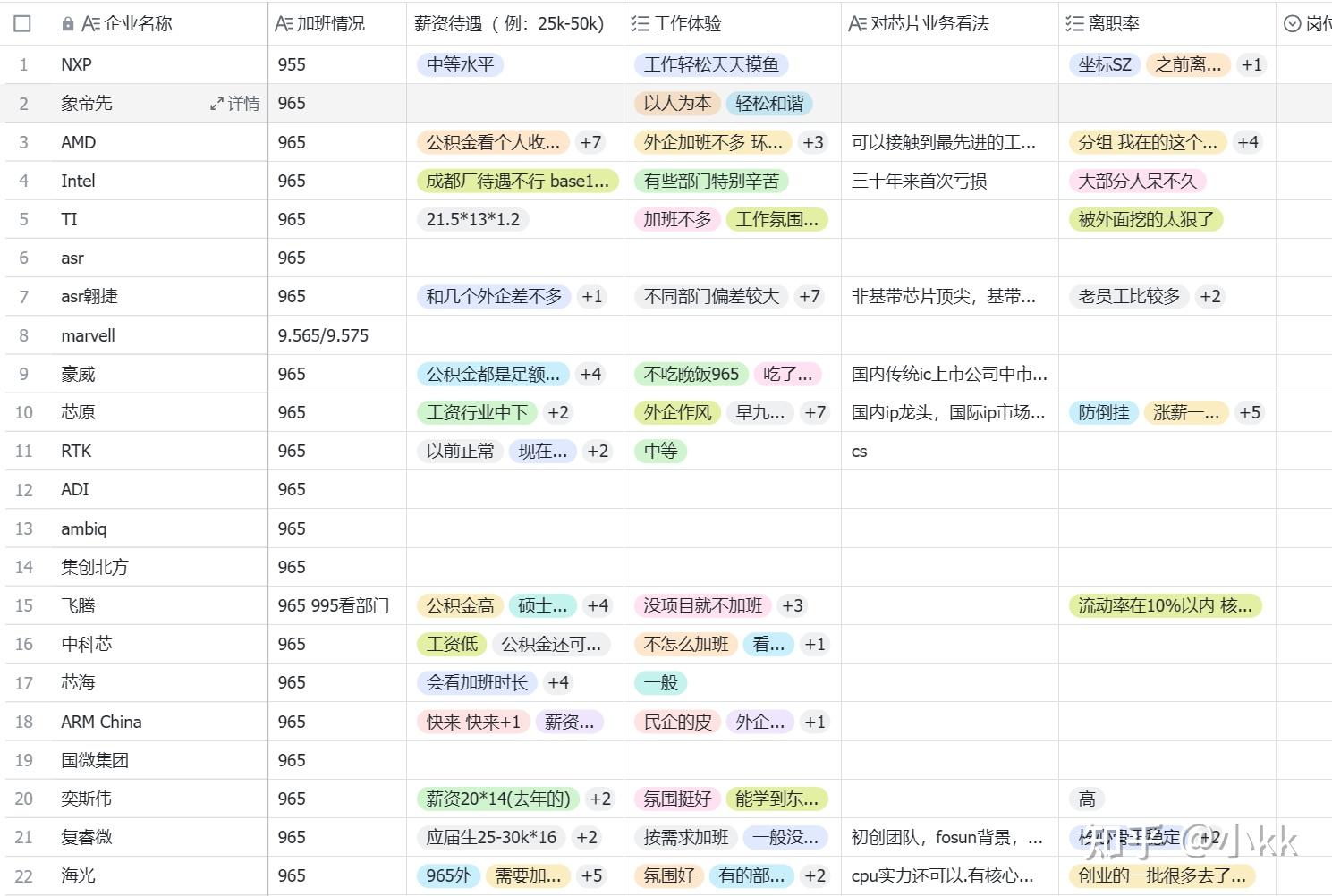Tick the select-all checkbox in the header
This screenshot has width=1332, height=896.
click(x=22, y=23)
